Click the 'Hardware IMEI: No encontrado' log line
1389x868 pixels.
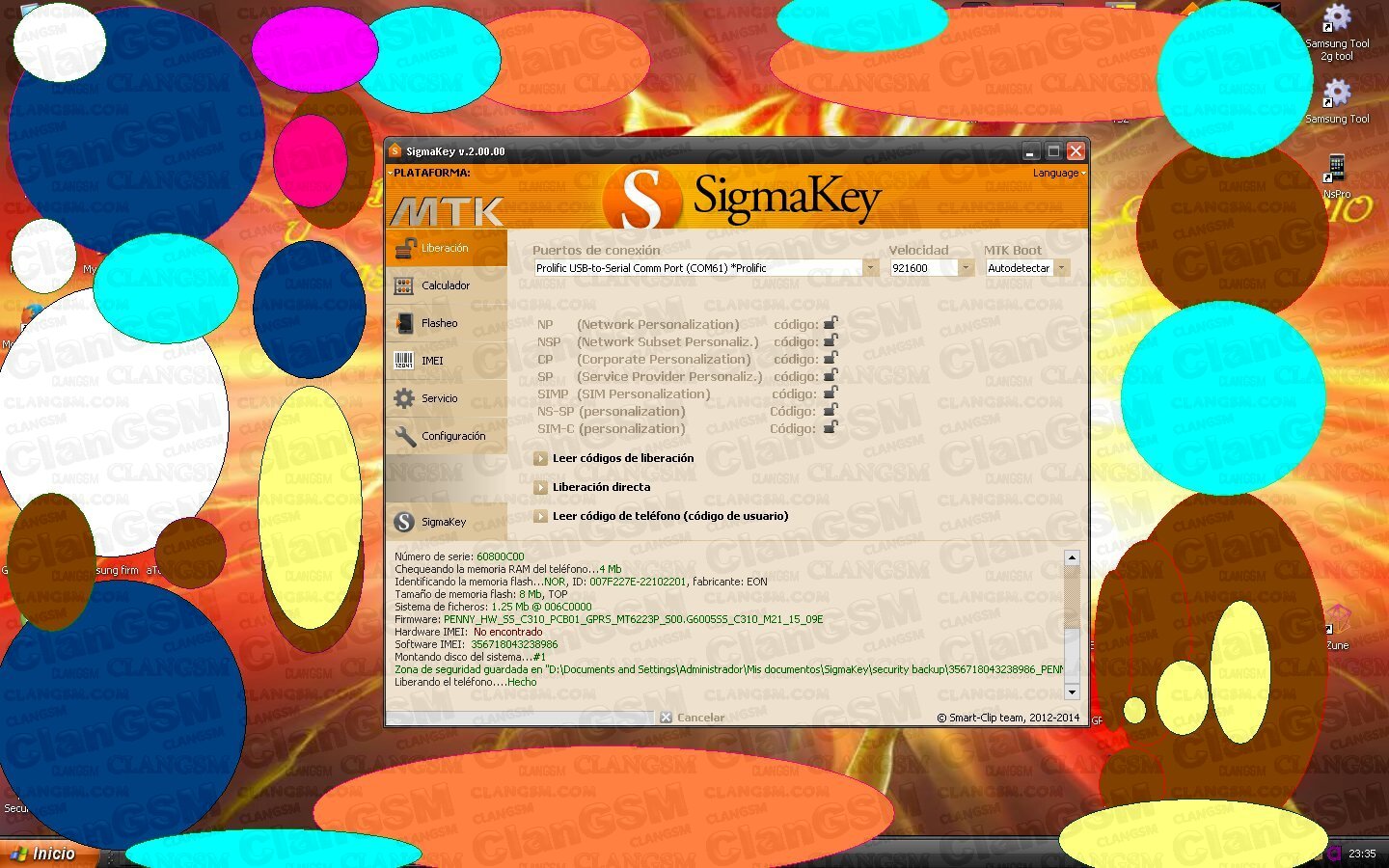468,632
